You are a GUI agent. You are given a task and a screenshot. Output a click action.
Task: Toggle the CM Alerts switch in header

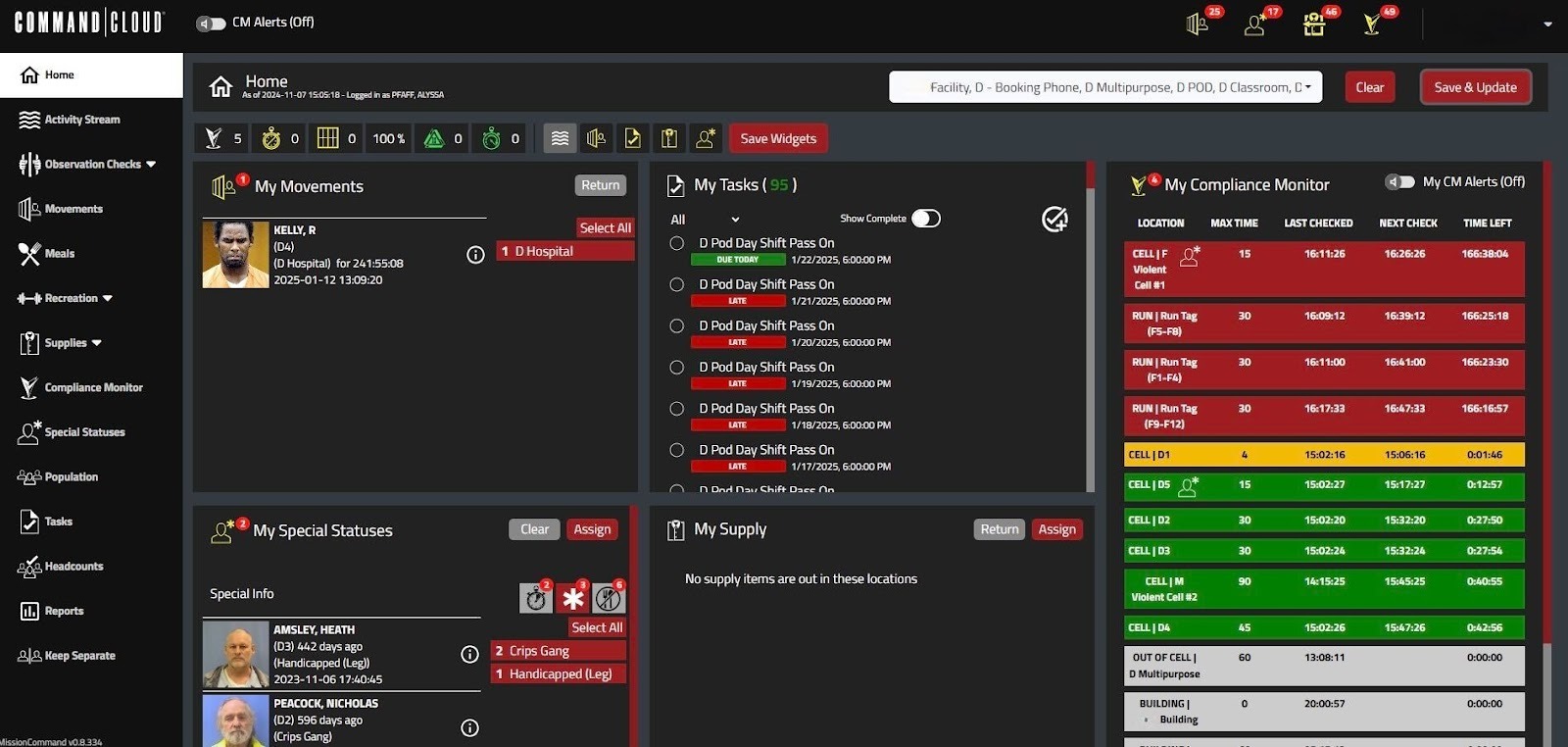pos(211,23)
